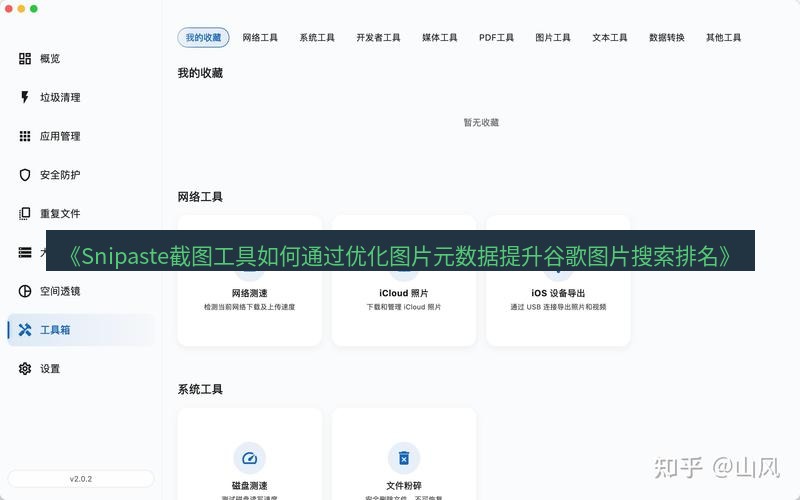Open the 网络测速 tool card
The image size is (800, 500).
tap(249, 281)
